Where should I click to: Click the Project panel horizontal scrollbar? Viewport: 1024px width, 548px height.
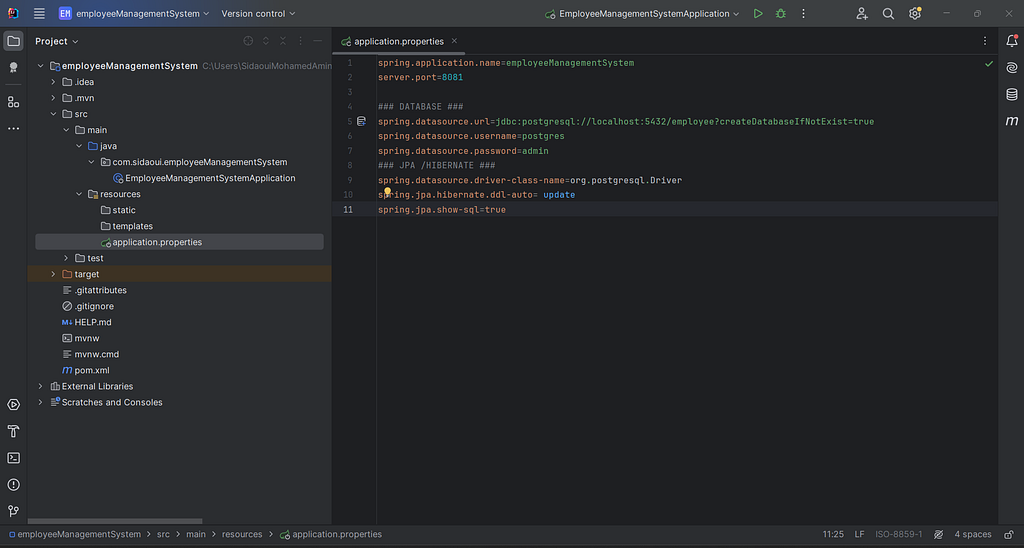[x=115, y=521]
